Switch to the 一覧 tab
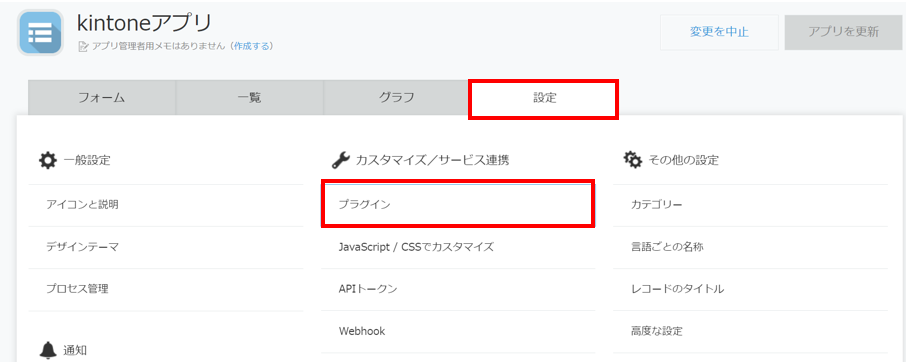Screen dimensions: 906x363 (x=250, y=98)
